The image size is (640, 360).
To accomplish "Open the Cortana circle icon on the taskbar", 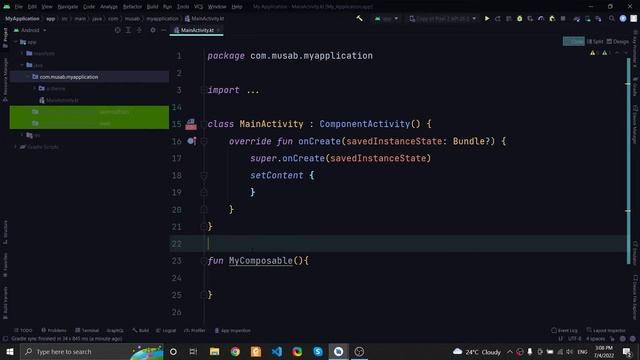I will click(173, 351).
